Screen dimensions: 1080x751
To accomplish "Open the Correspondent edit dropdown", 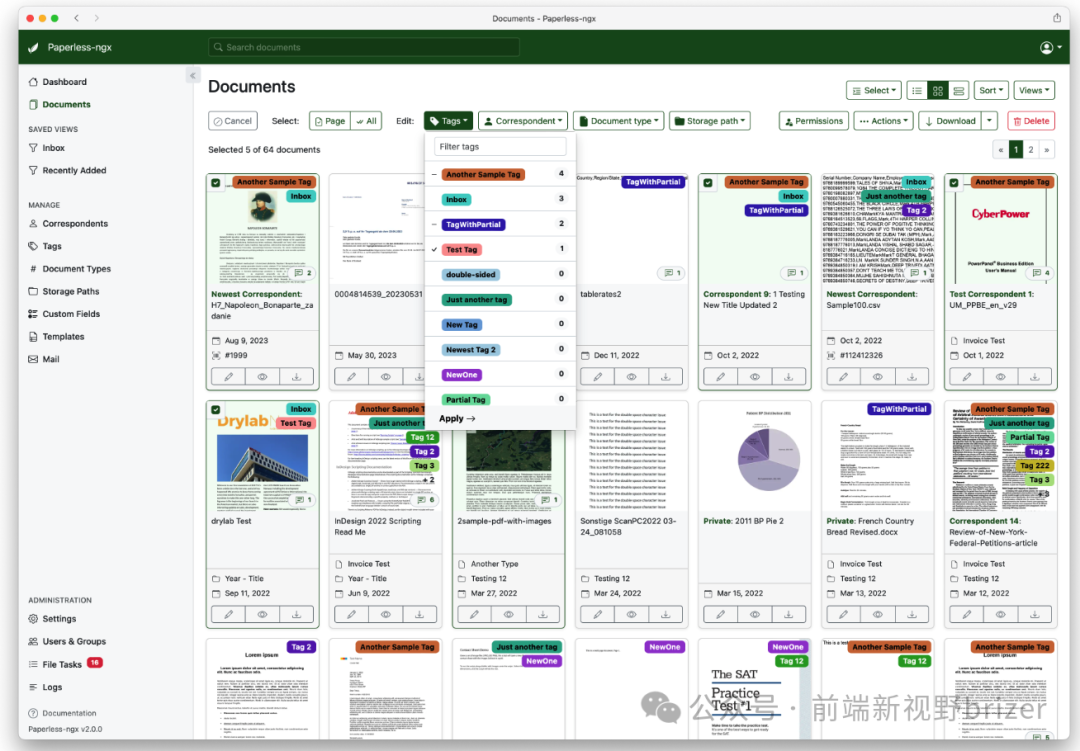I will [523, 121].
